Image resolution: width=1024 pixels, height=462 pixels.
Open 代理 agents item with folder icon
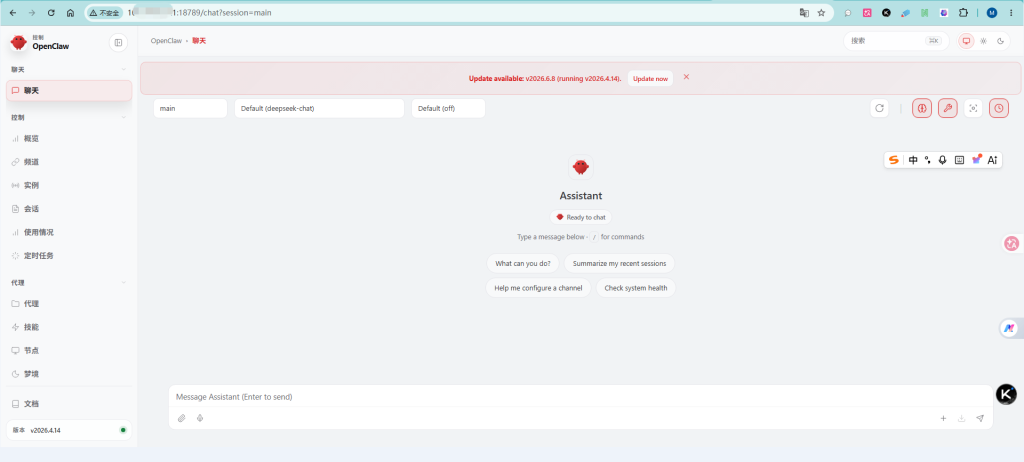(x=69, y=304)
